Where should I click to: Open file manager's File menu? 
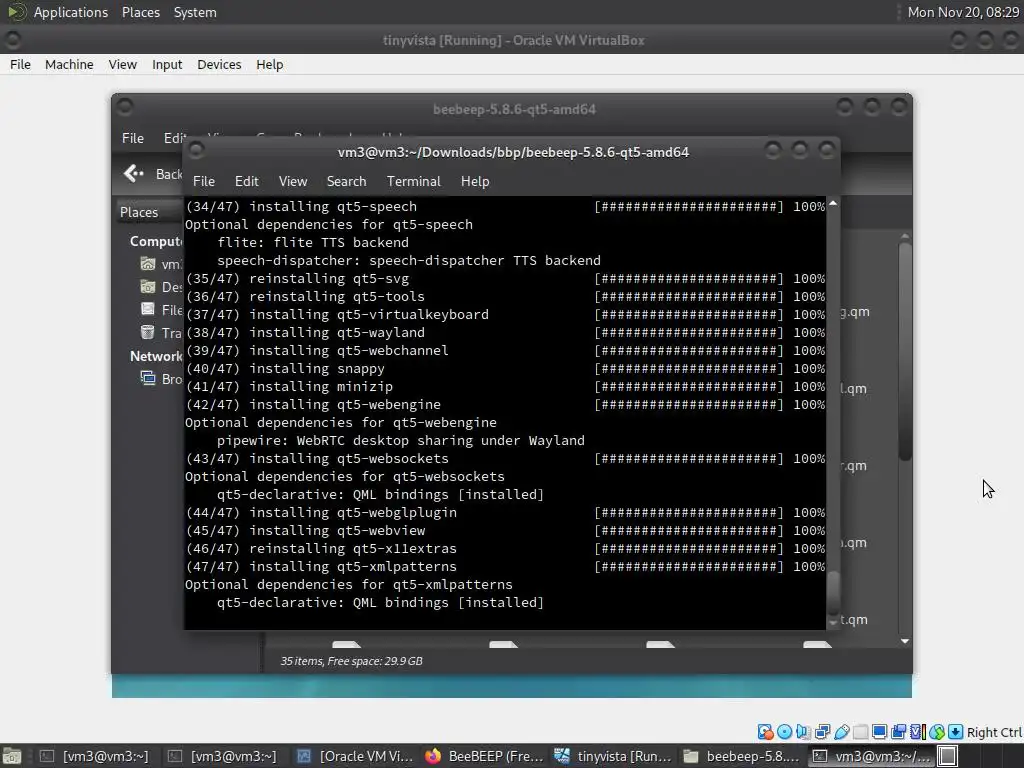point(133,138)
